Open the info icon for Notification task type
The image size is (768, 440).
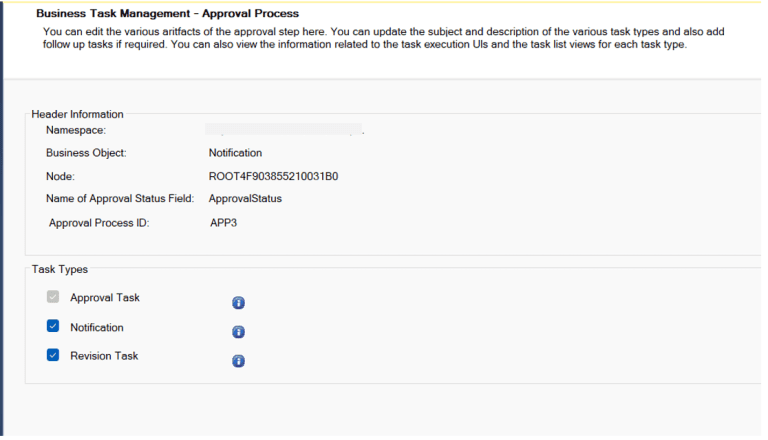[x=238, y=332]
